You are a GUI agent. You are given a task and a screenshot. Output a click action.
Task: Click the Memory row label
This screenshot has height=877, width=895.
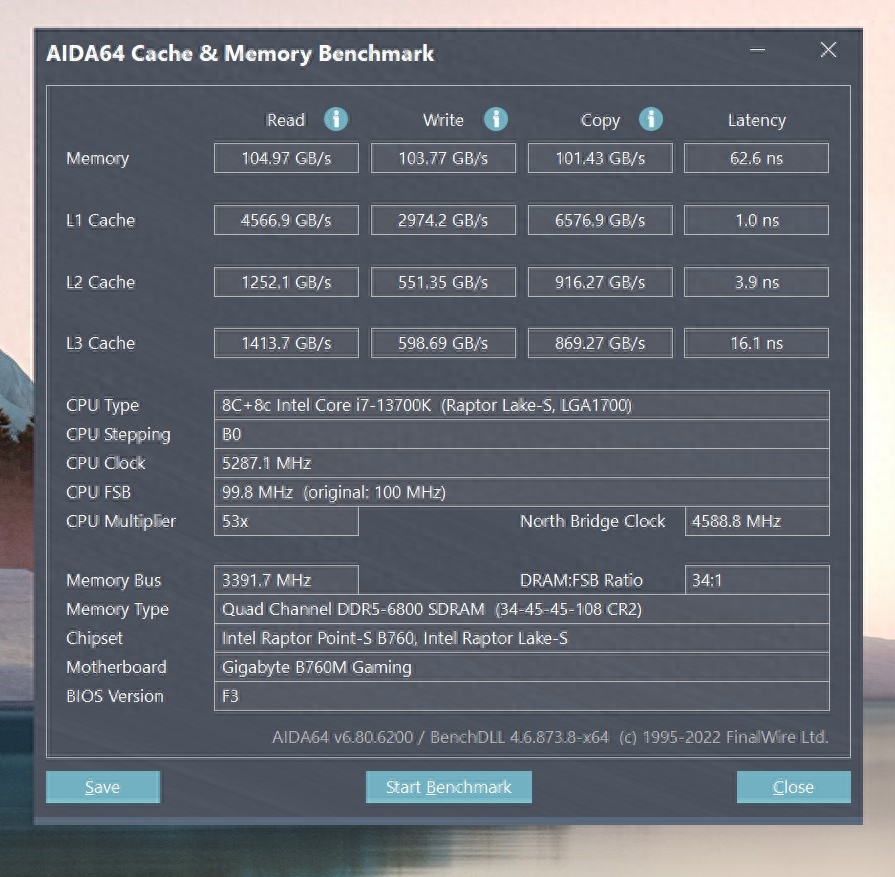[98, 158]
